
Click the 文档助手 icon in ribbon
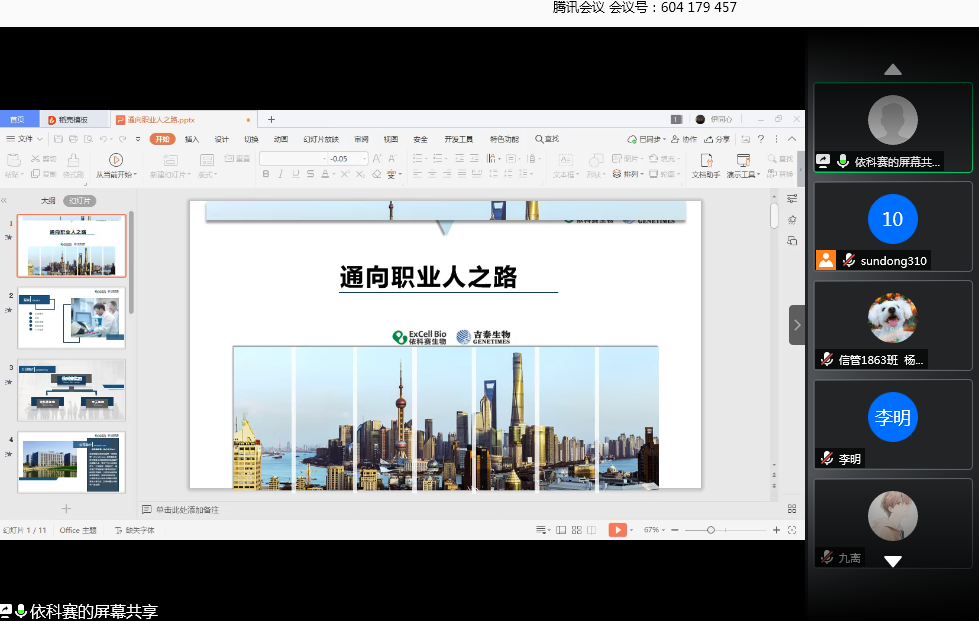coord(705,160)
